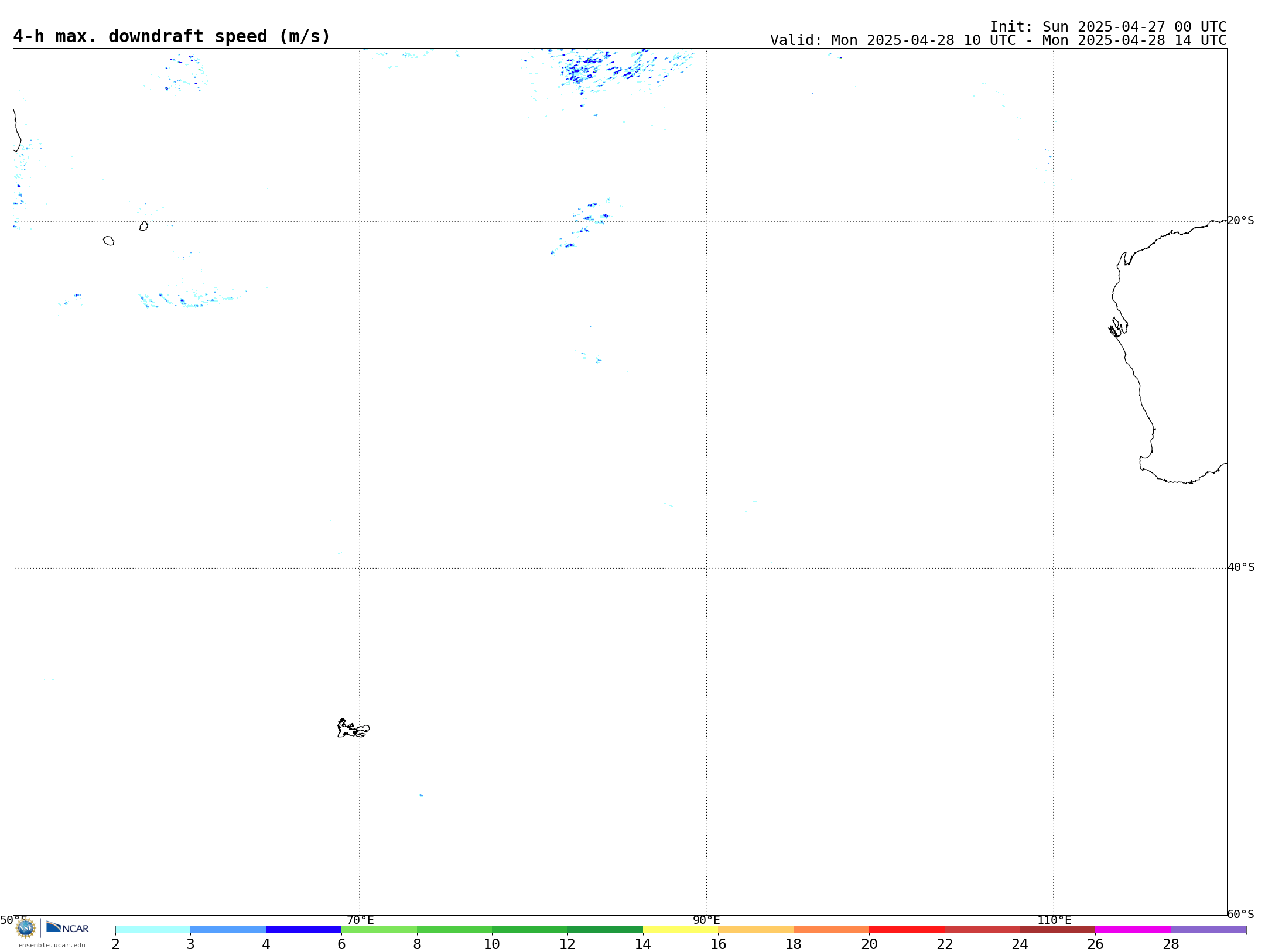Click the NSF logo icon
1265x952 pixels.
pos(26,928)
